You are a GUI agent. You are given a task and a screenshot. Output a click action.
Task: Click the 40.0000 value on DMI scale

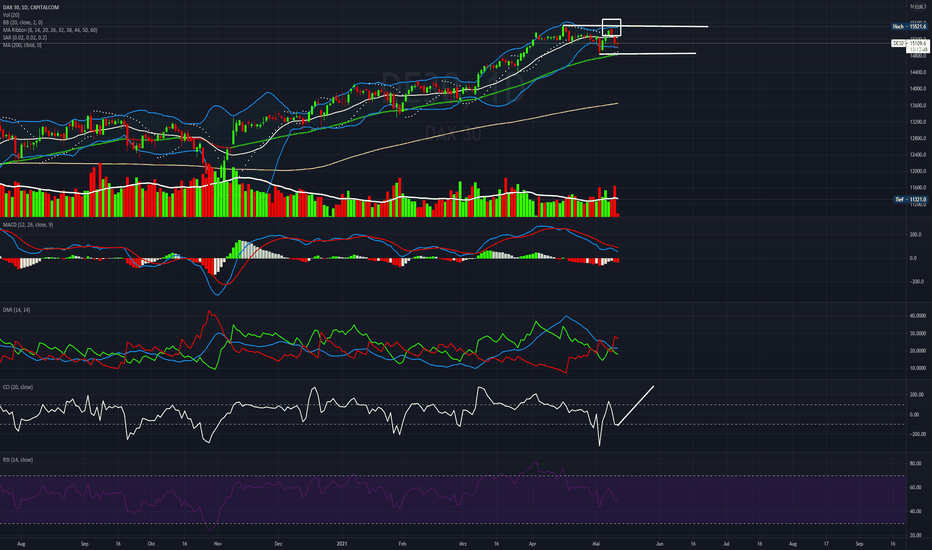pos(918,316)
